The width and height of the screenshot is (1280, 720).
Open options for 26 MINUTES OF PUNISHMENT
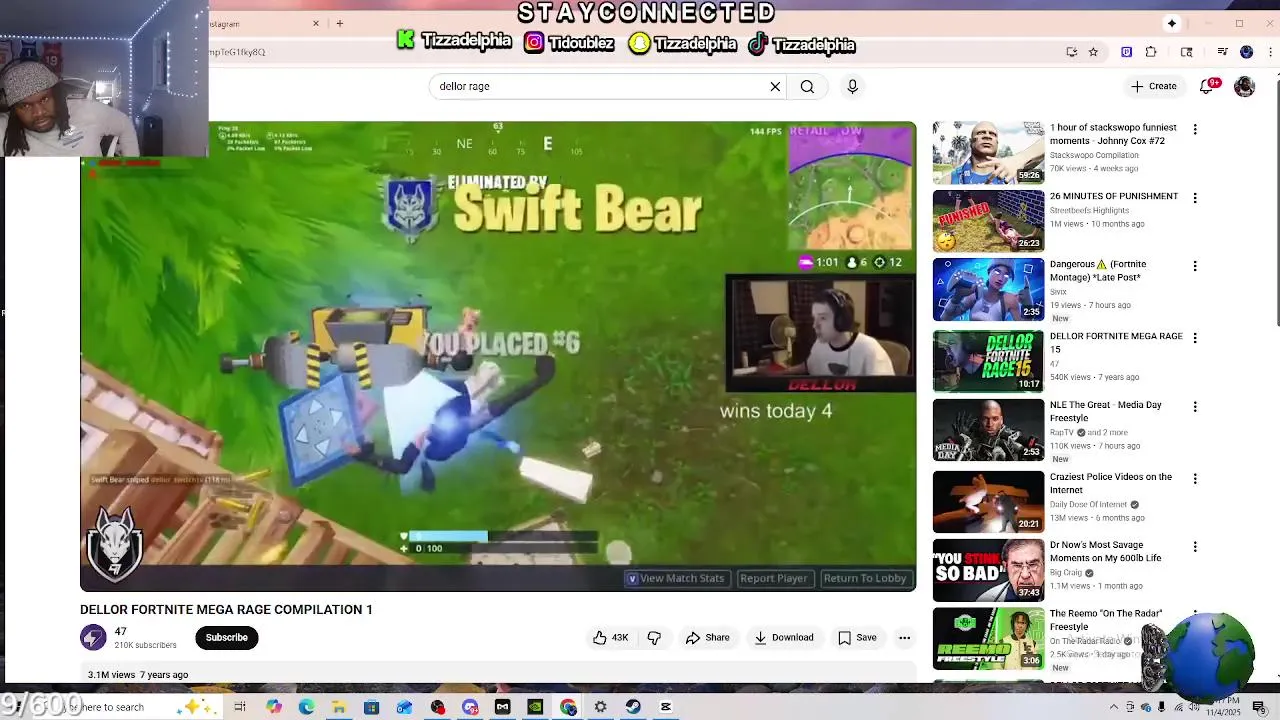tap(1194, 198)
